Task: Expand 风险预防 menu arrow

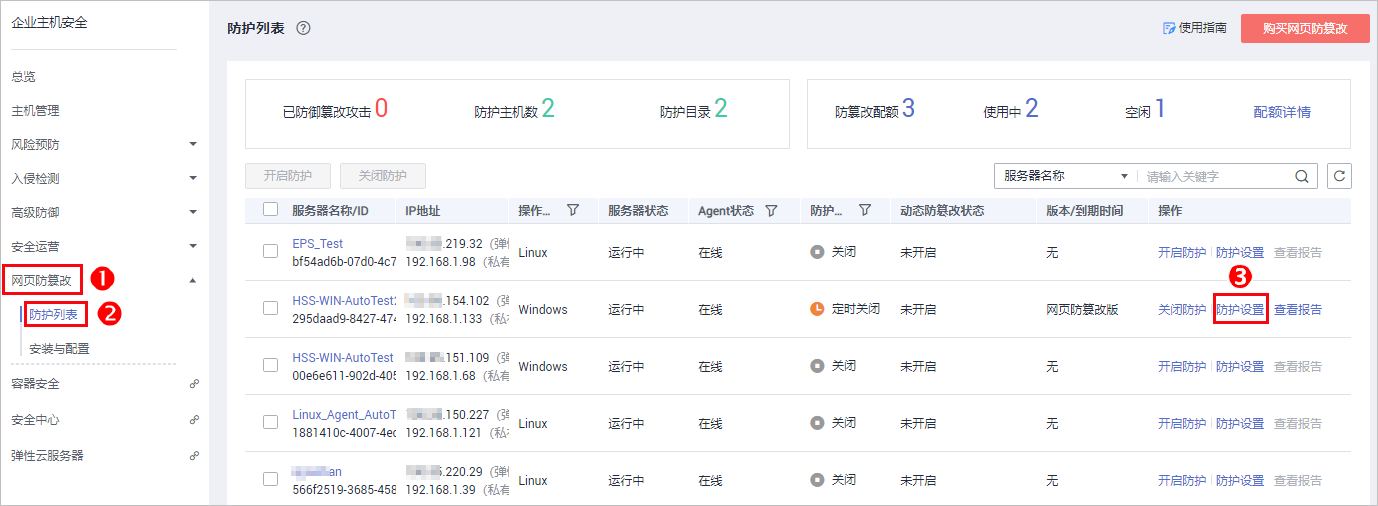Action: (x=193, y=145)
